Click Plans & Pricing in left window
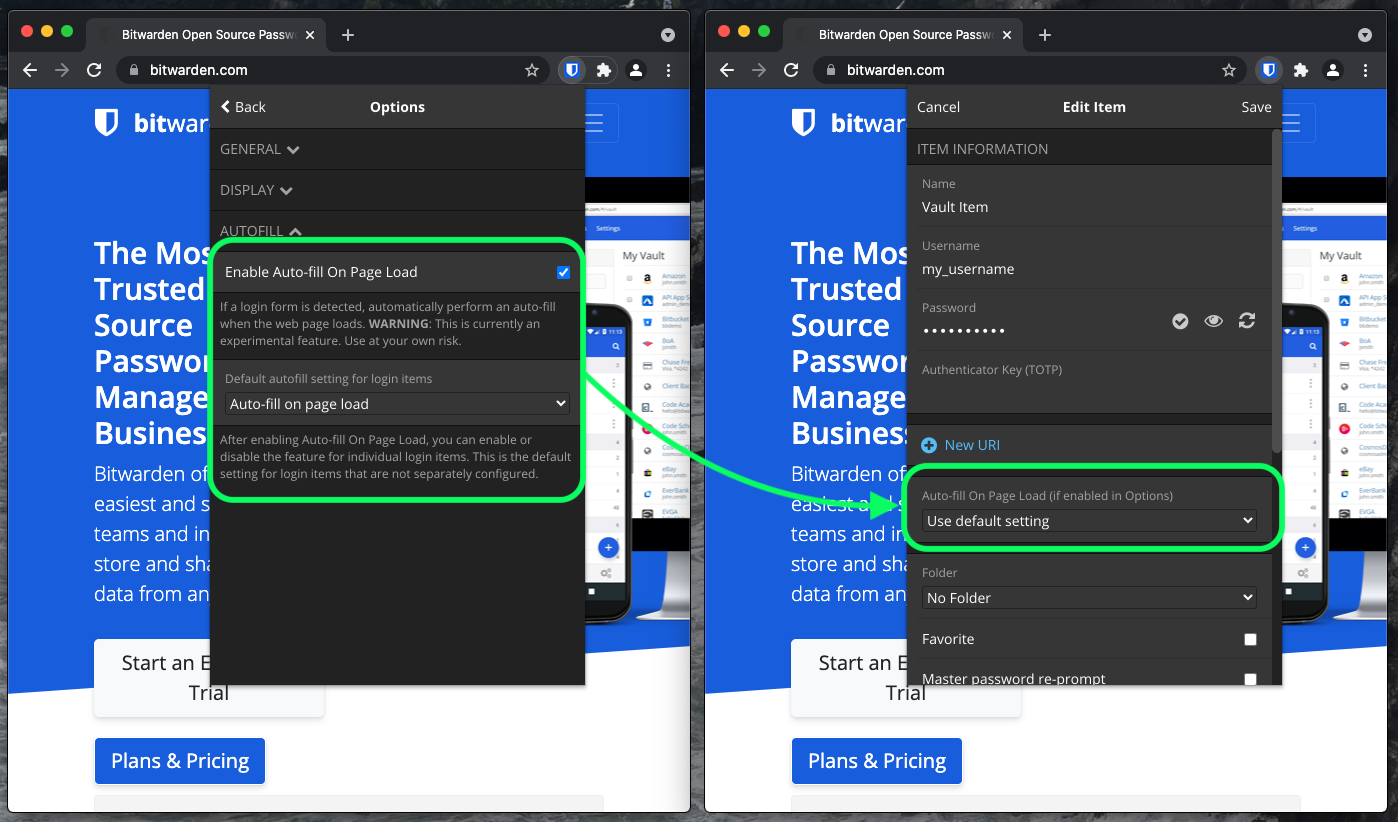The image size is (1398, 822). 180,761
